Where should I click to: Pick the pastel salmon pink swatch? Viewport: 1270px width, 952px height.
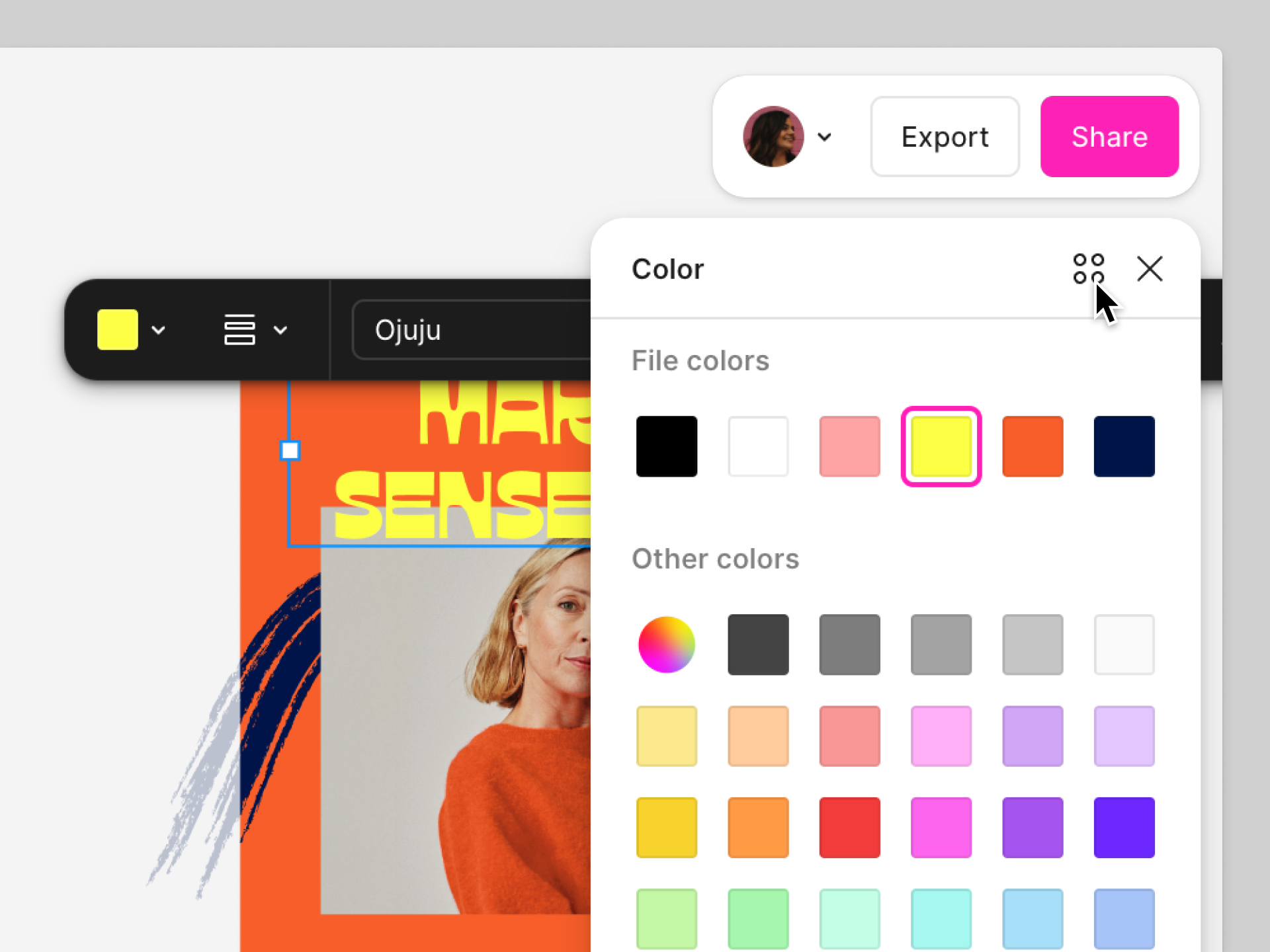[x=849, y=736]
